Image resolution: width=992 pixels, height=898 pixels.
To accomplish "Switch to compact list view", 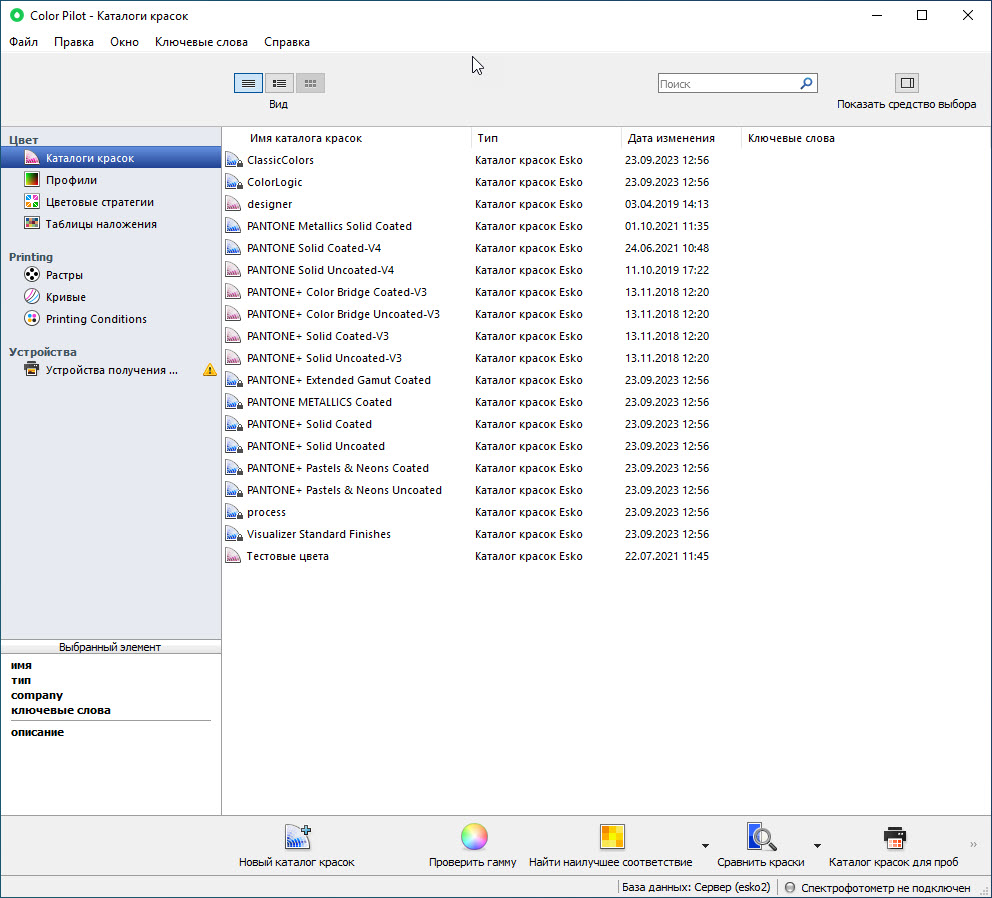I will pos(279,83).
